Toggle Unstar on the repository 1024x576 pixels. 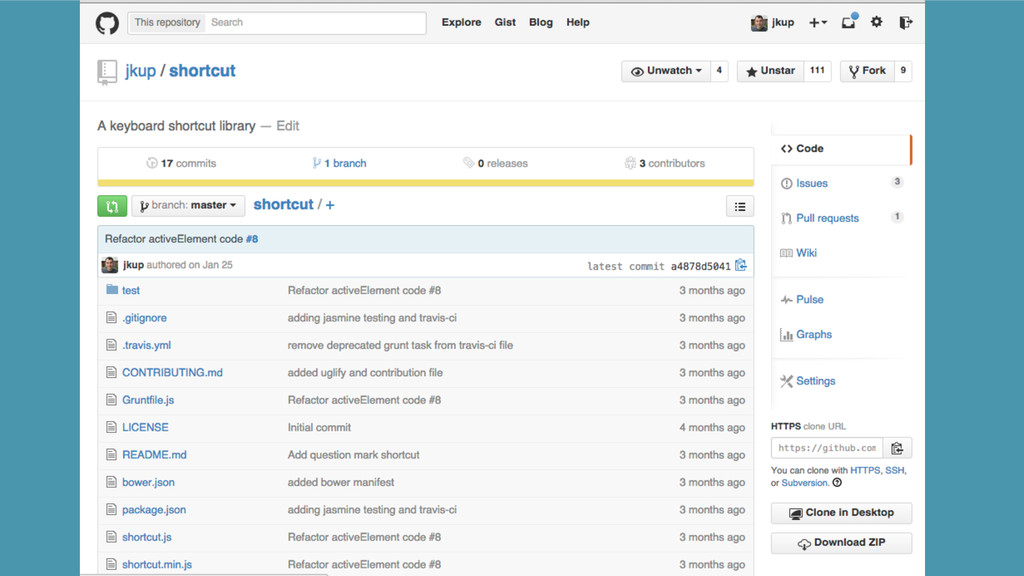(771, 71)
